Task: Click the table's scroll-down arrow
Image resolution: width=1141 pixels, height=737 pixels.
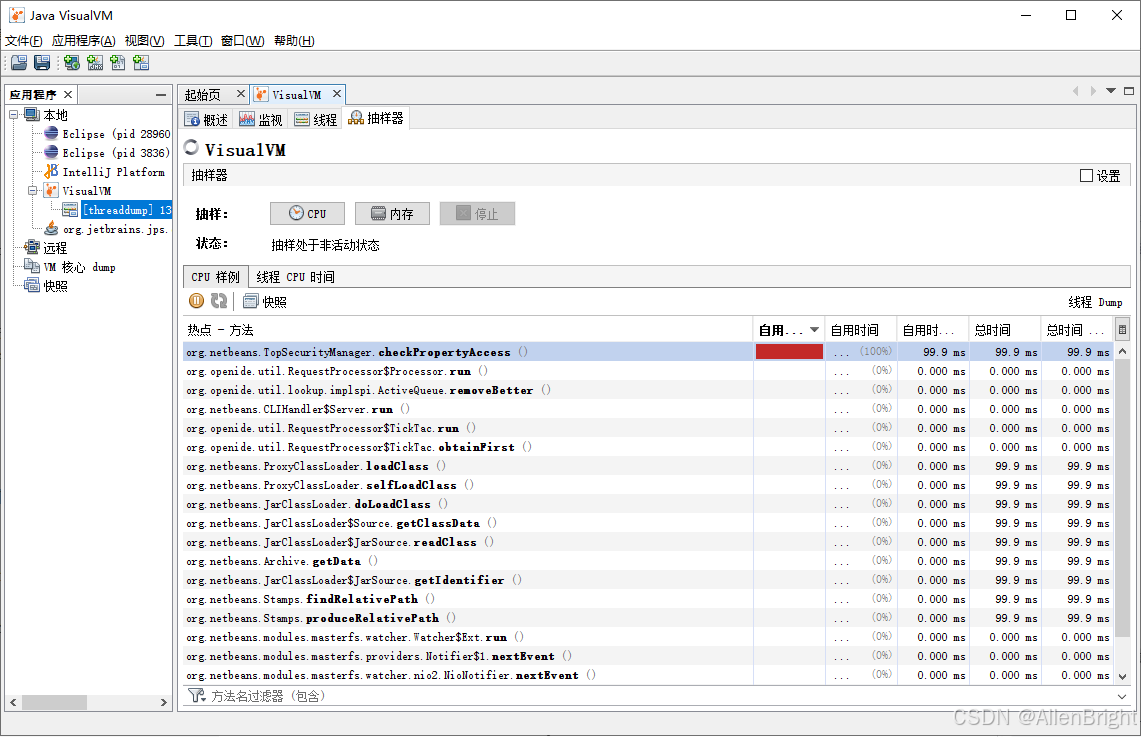Action: 1122,676
